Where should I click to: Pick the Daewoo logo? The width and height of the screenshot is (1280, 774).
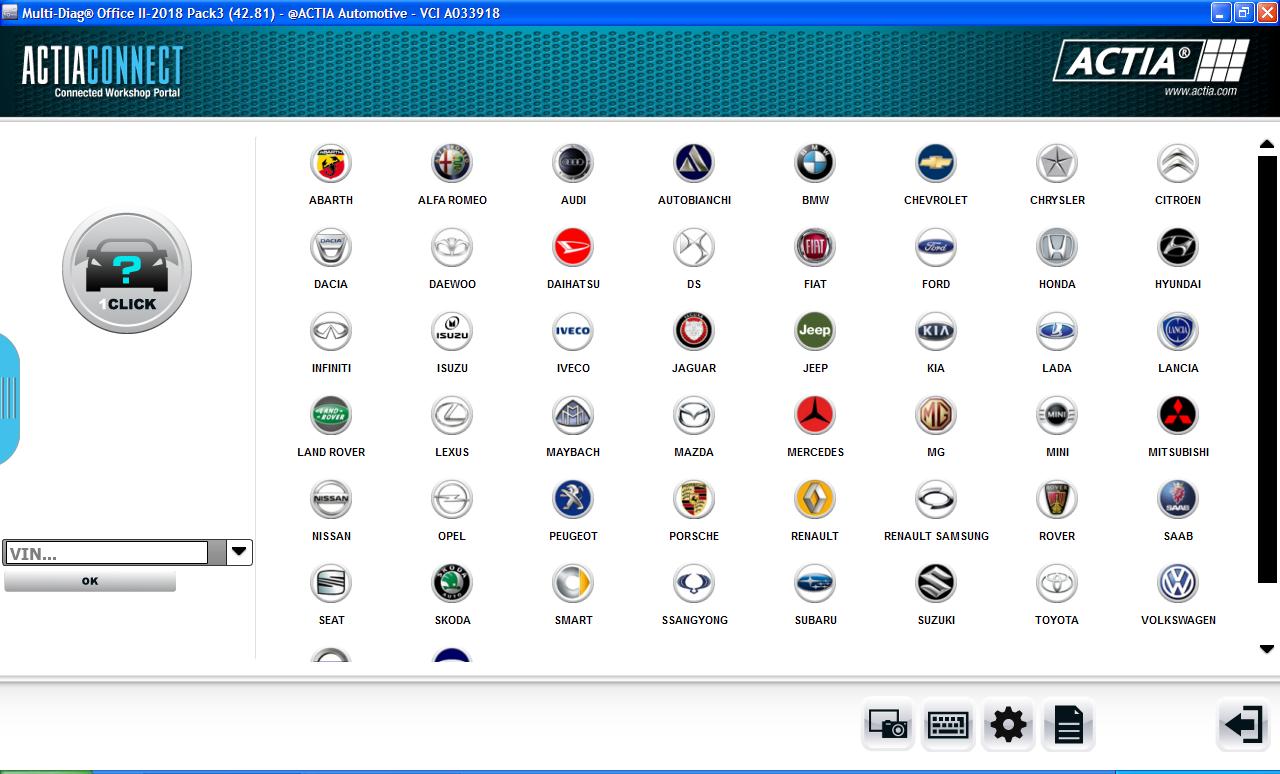pyautogui.click(x=452, y=247)
